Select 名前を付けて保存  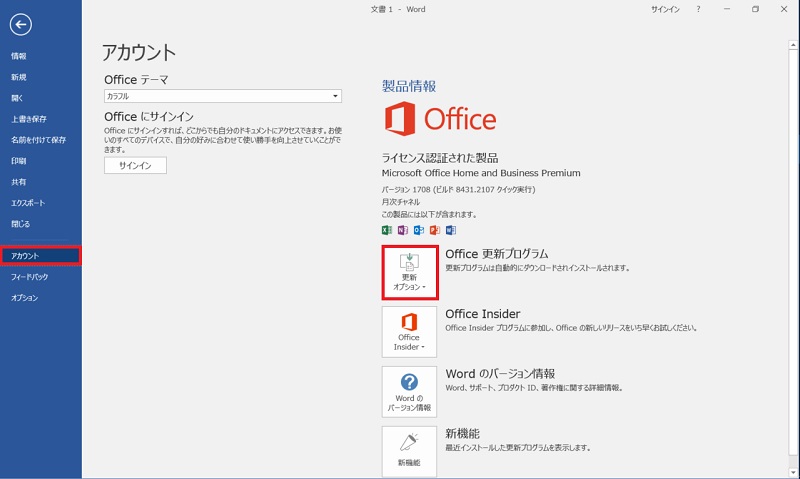tap(38, 140)
